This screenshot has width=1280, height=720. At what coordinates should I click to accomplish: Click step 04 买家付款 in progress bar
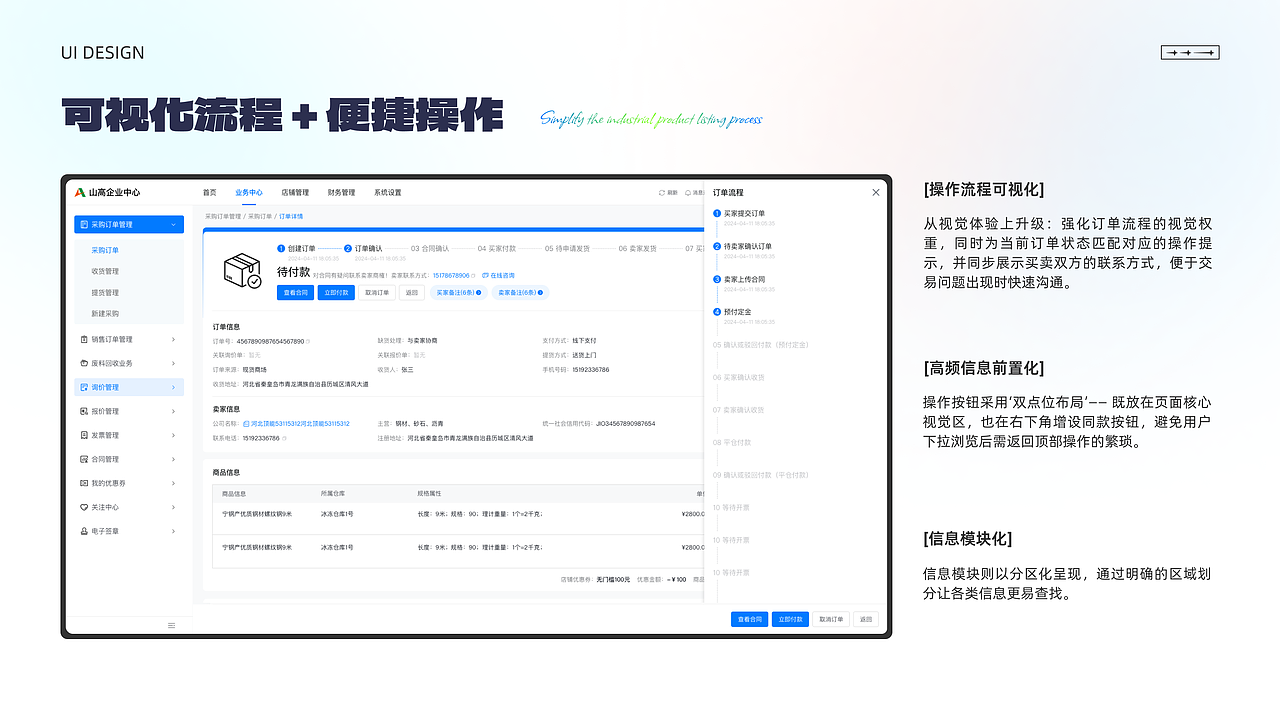pos(497,248)
